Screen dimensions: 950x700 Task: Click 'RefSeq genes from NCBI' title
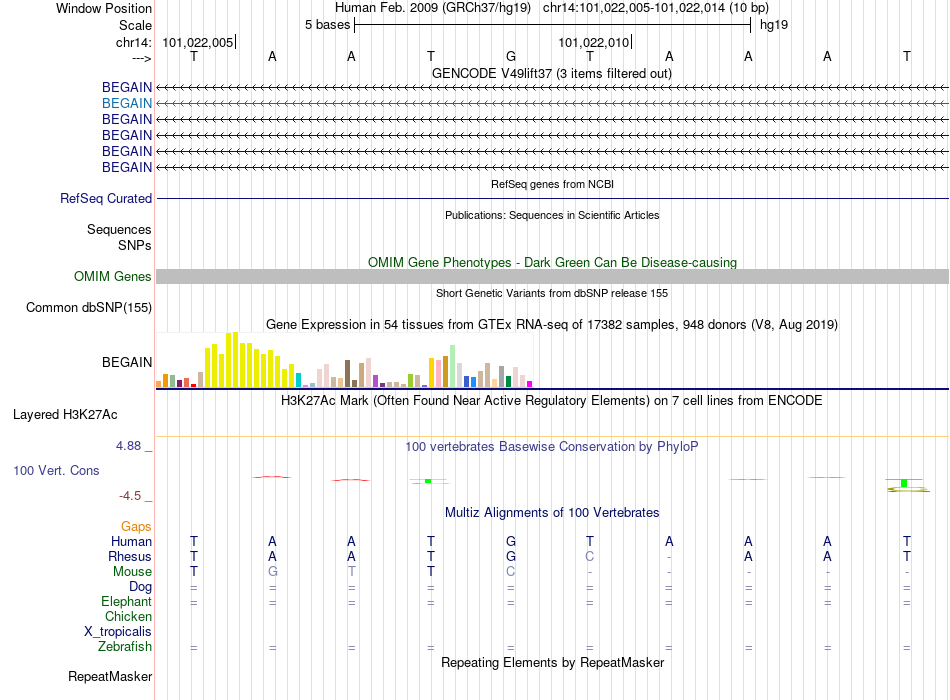552,184
